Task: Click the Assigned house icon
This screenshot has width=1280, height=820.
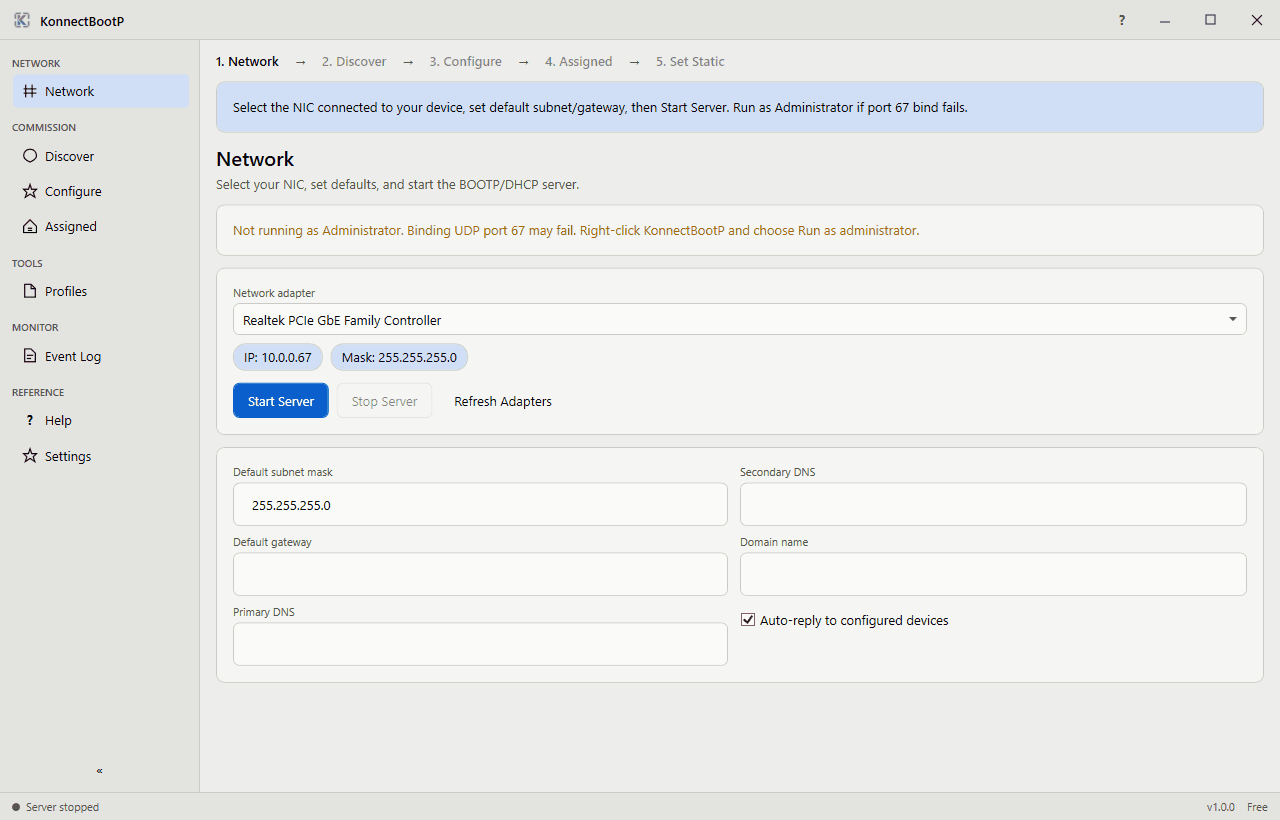Action: (30, 226)
